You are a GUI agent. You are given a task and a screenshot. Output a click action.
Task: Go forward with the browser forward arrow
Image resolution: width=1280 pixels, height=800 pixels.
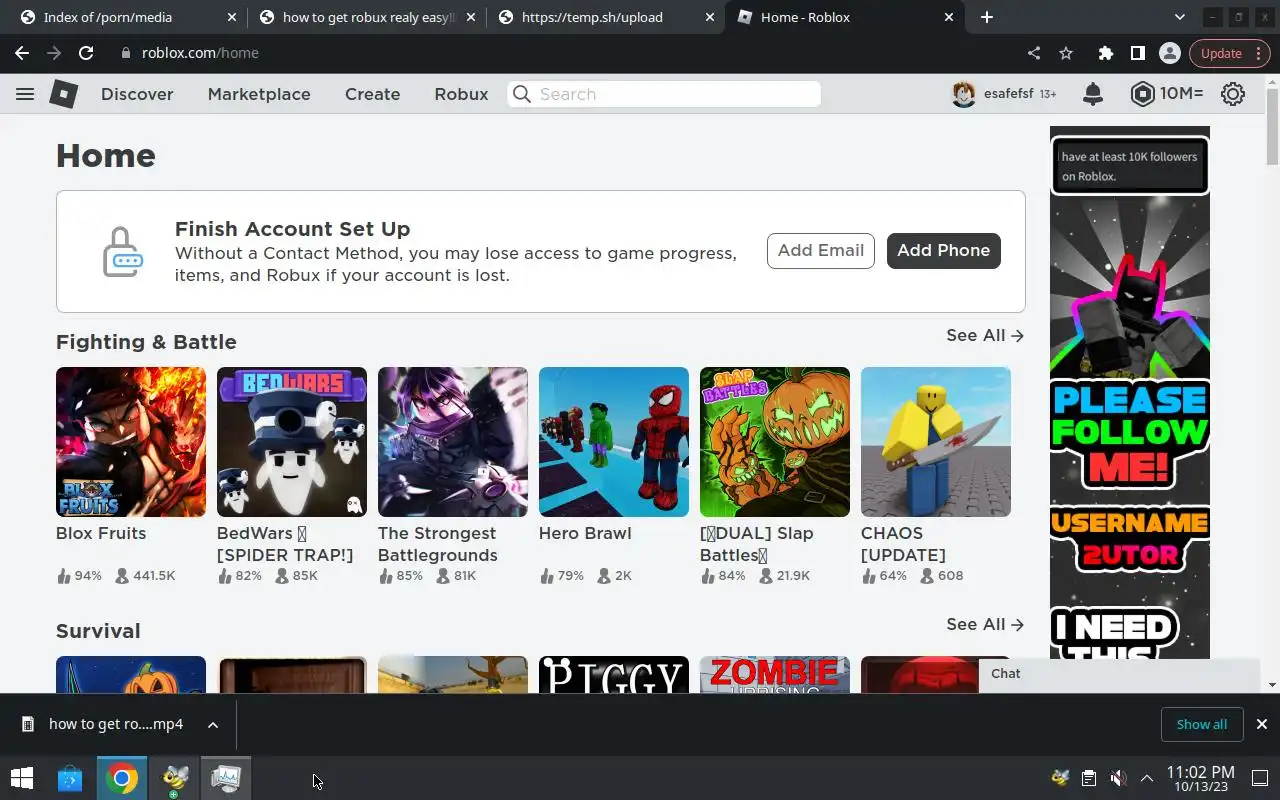[x=54, y=53]
